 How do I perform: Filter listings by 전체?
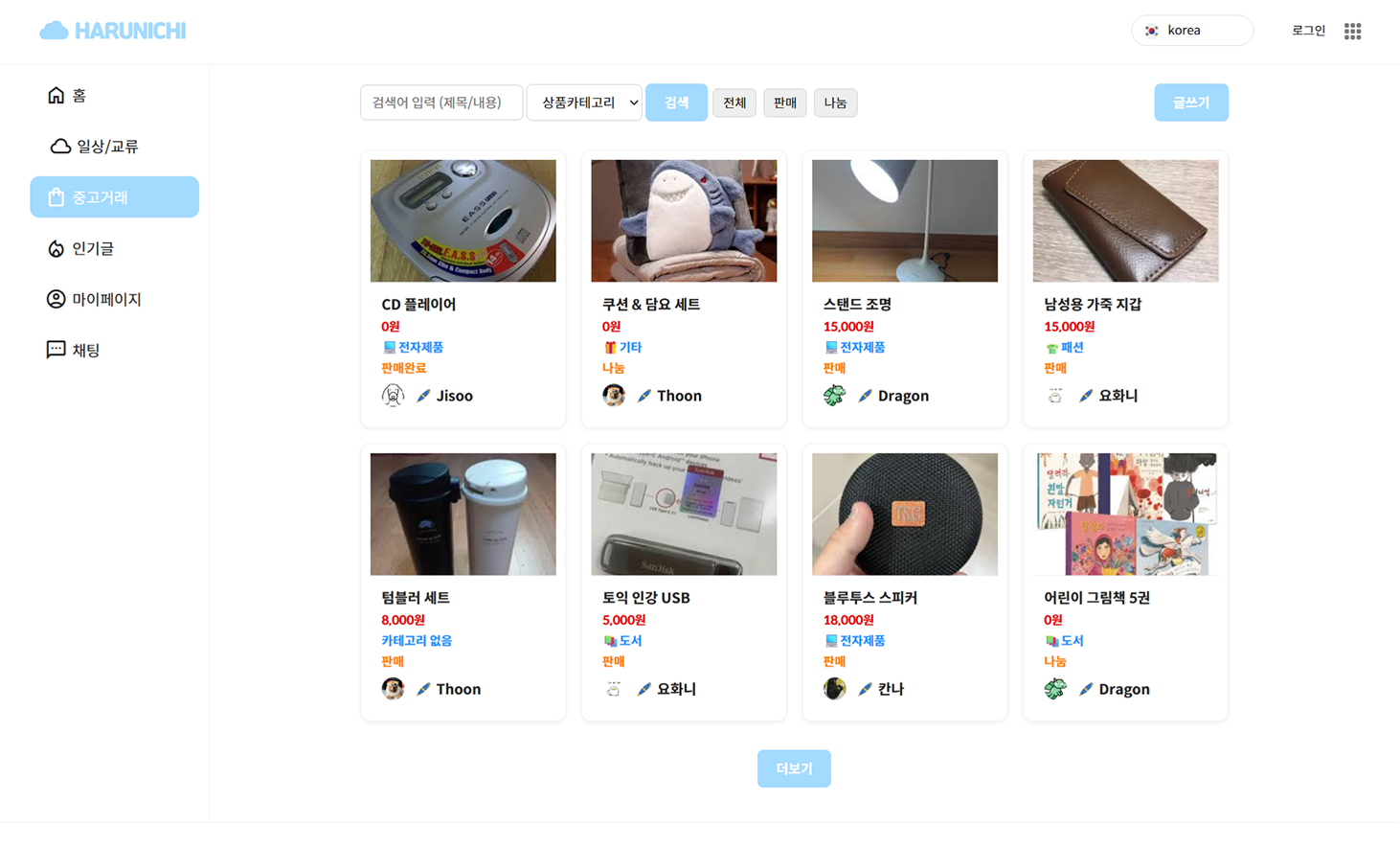point(734,103)
